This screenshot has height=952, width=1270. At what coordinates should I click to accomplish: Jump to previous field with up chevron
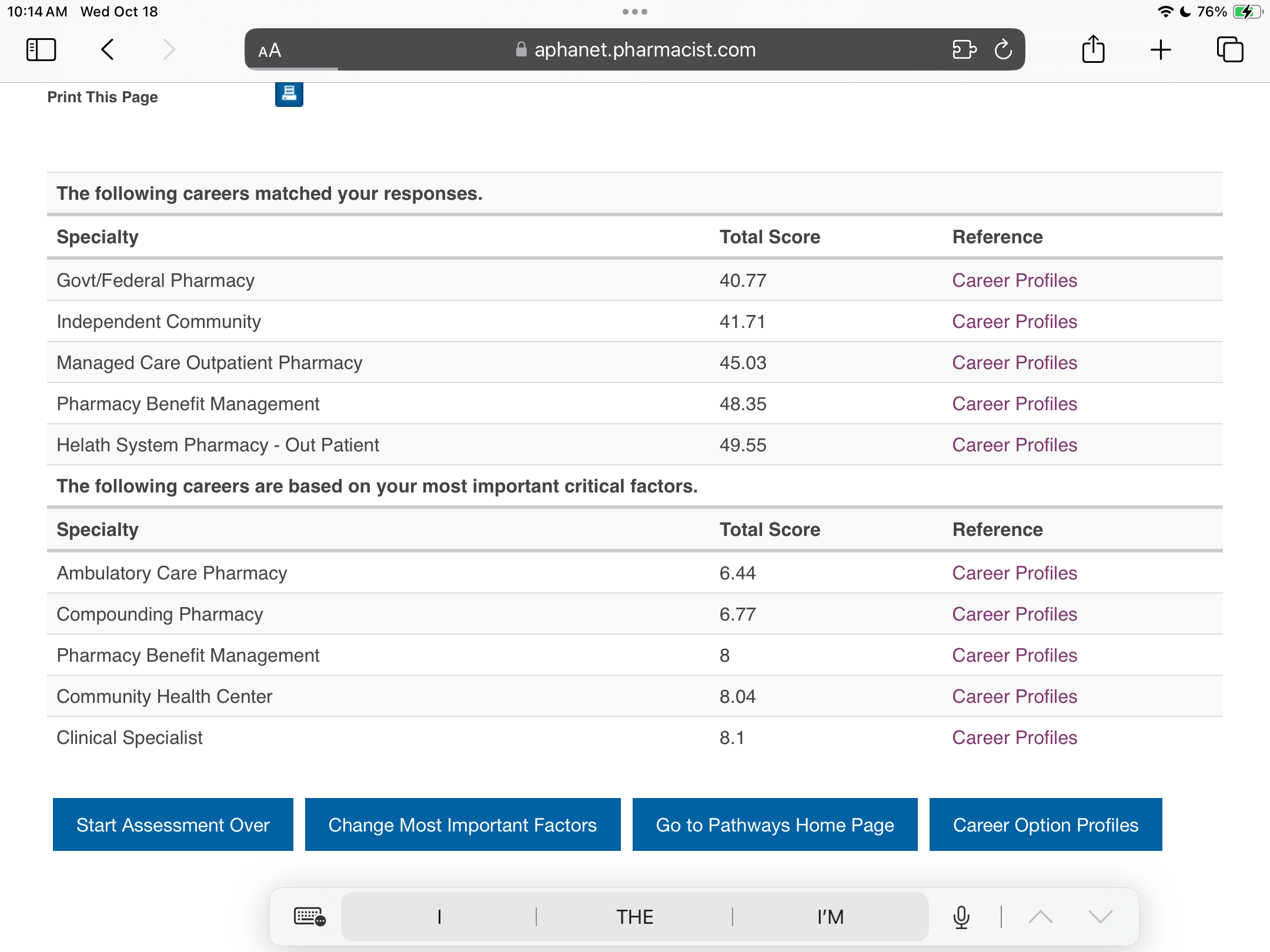tap(1040, 917)
